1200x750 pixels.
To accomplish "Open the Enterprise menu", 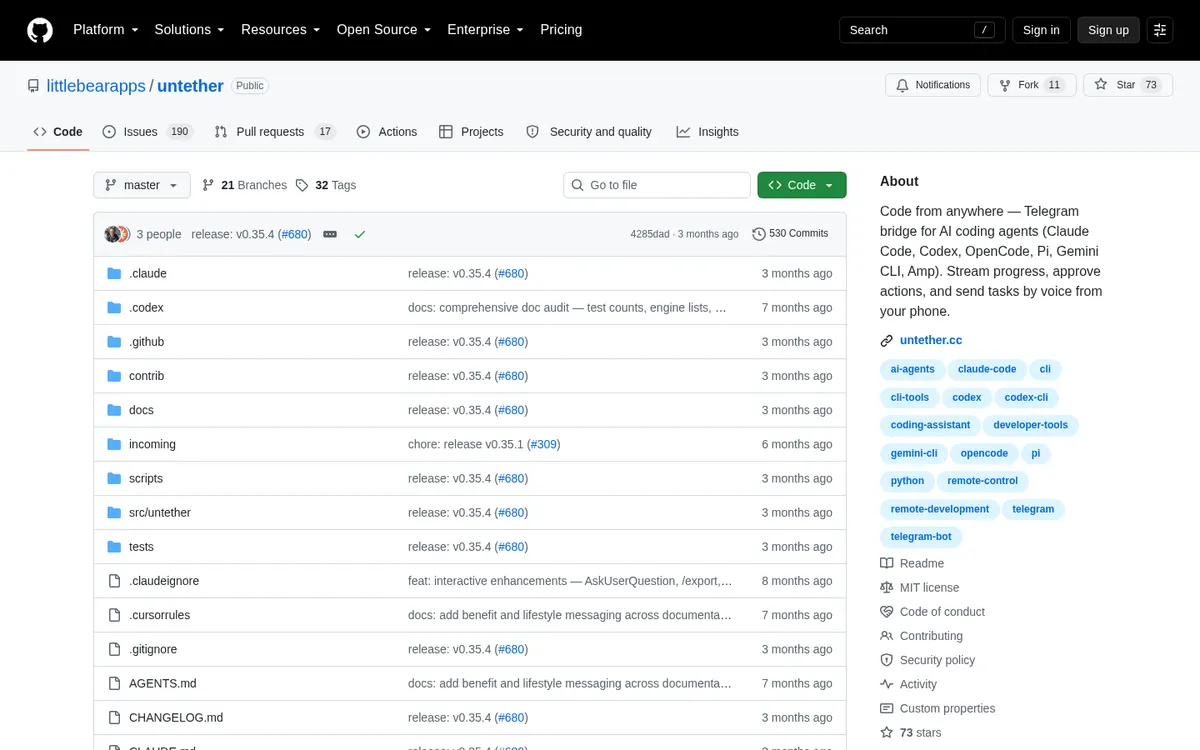I will 485,30.
